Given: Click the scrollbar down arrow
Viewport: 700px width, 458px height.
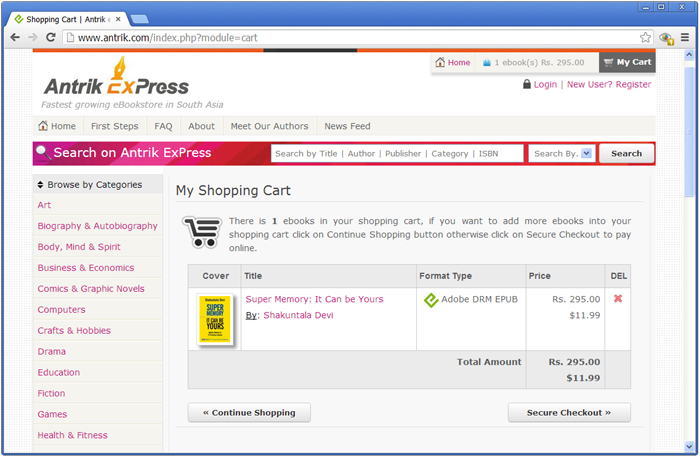Looking at the screenshot, I should [x=689, y=446].
